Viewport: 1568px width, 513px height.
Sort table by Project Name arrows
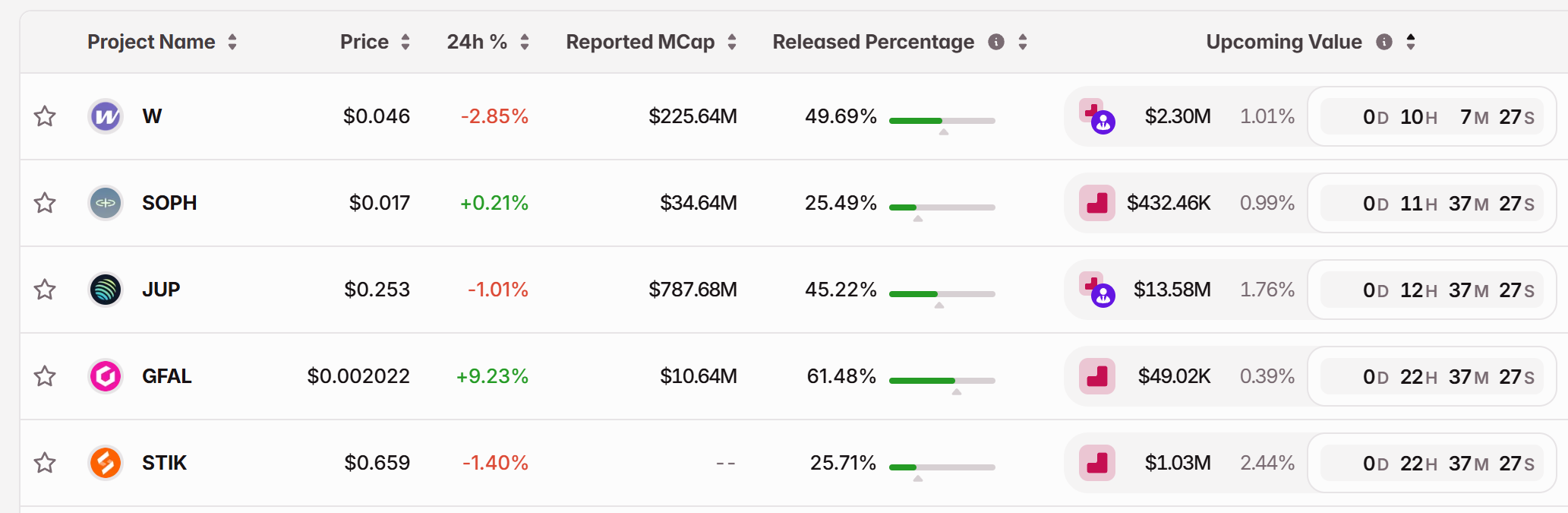coord(232,43)
